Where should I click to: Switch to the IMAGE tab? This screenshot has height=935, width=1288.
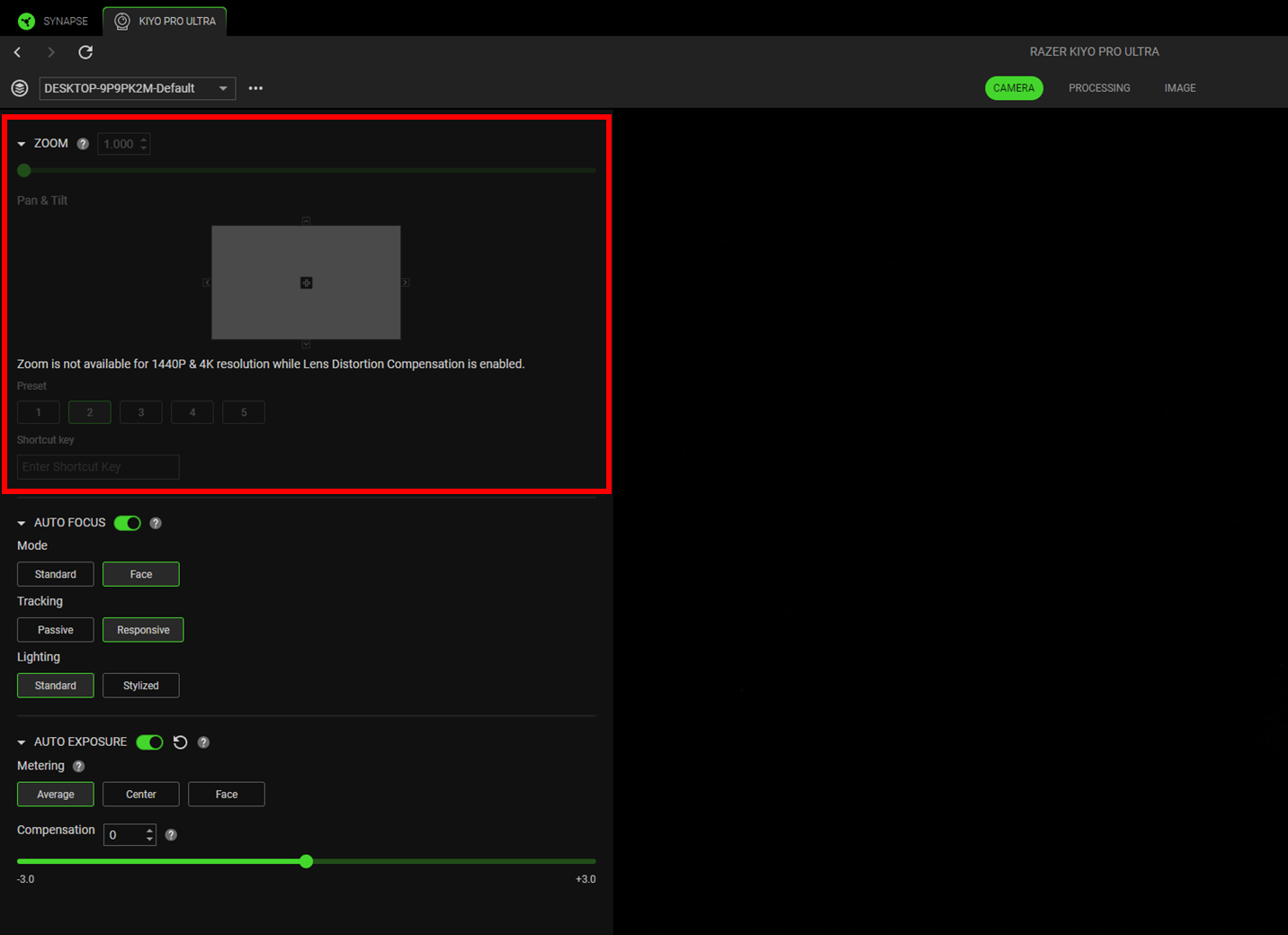1179,87
